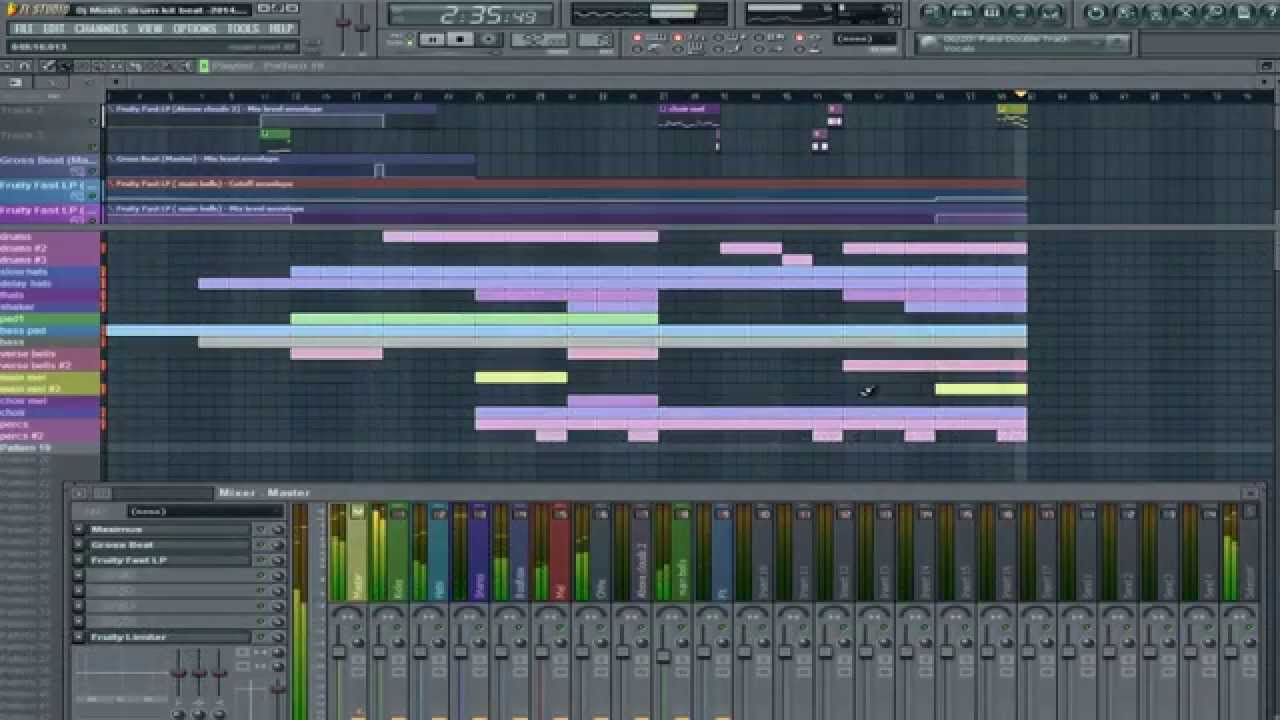Open Fruity Fast LP slot dropdown arrow
This screenshot has height=720, width=1280.
[79, 560]
